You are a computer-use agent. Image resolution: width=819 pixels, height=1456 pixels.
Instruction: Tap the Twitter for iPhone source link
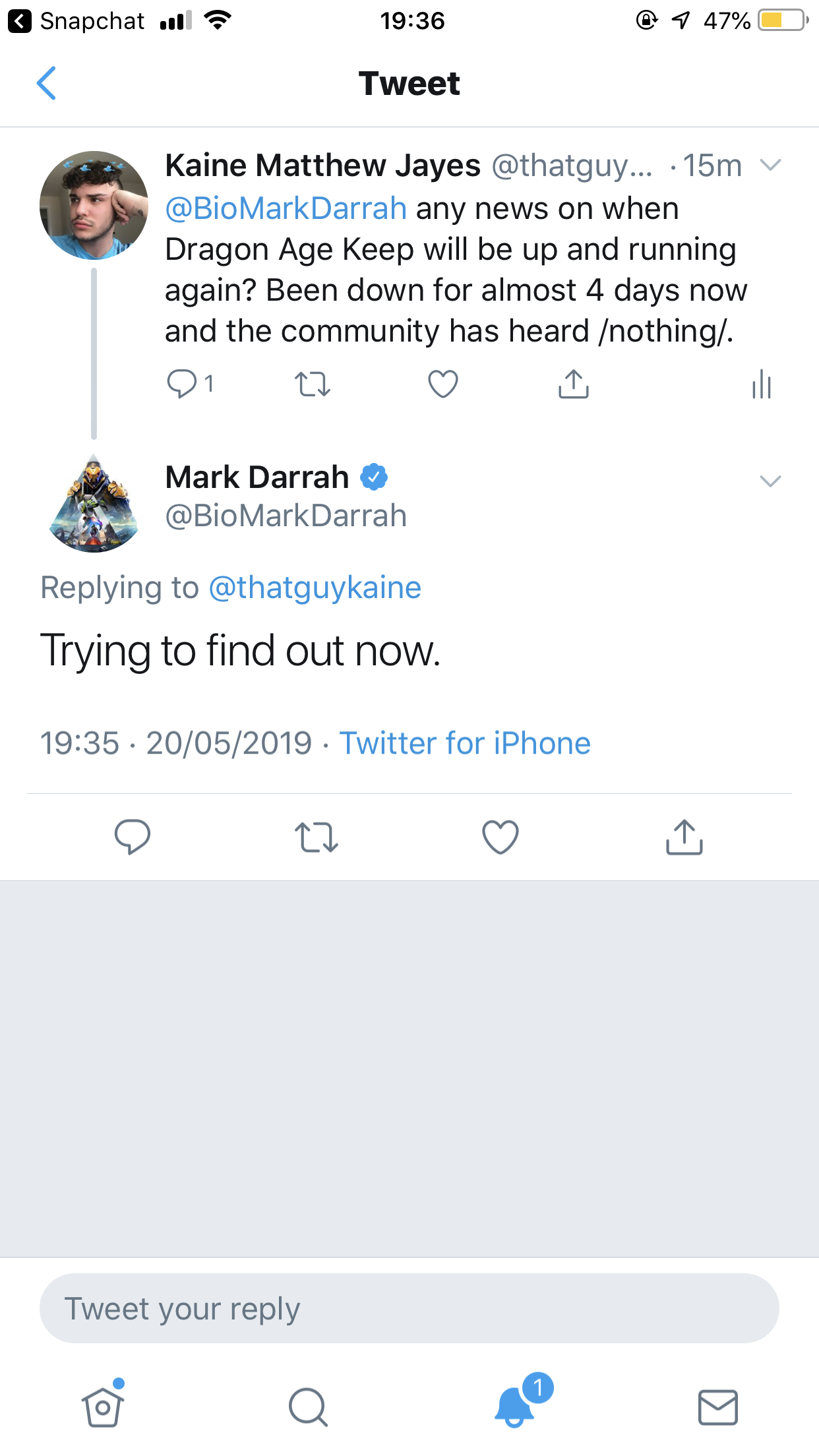pos(465,743)
